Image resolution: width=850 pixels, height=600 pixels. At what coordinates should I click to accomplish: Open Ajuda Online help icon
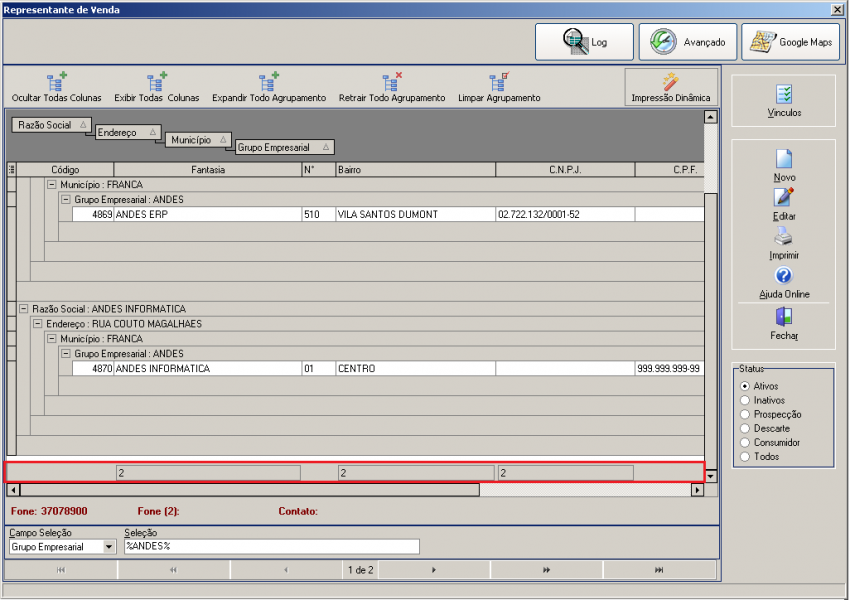point(784,275)
